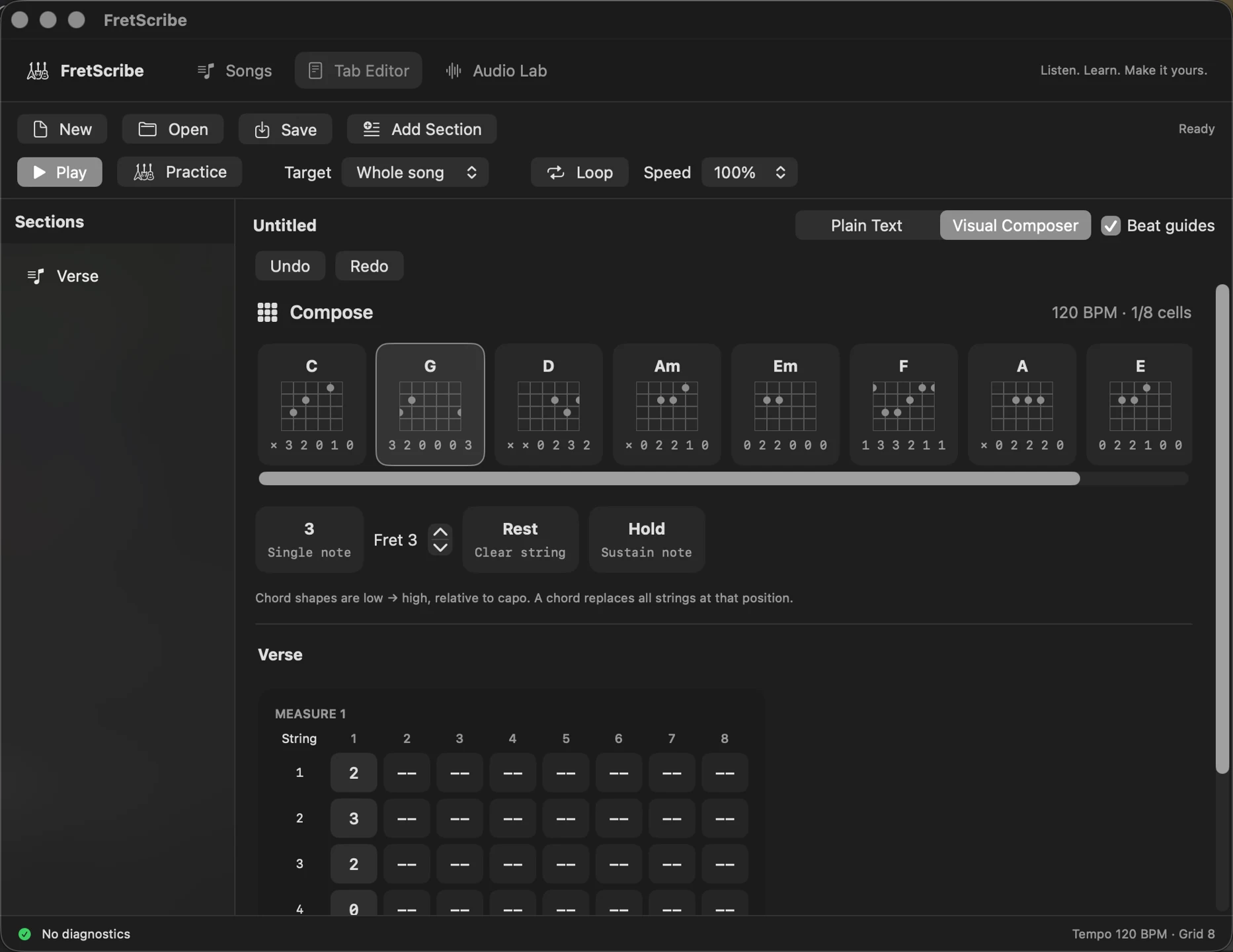1233x952 pixels.
Task: Click the Redo button
Action: pos(369,266)
